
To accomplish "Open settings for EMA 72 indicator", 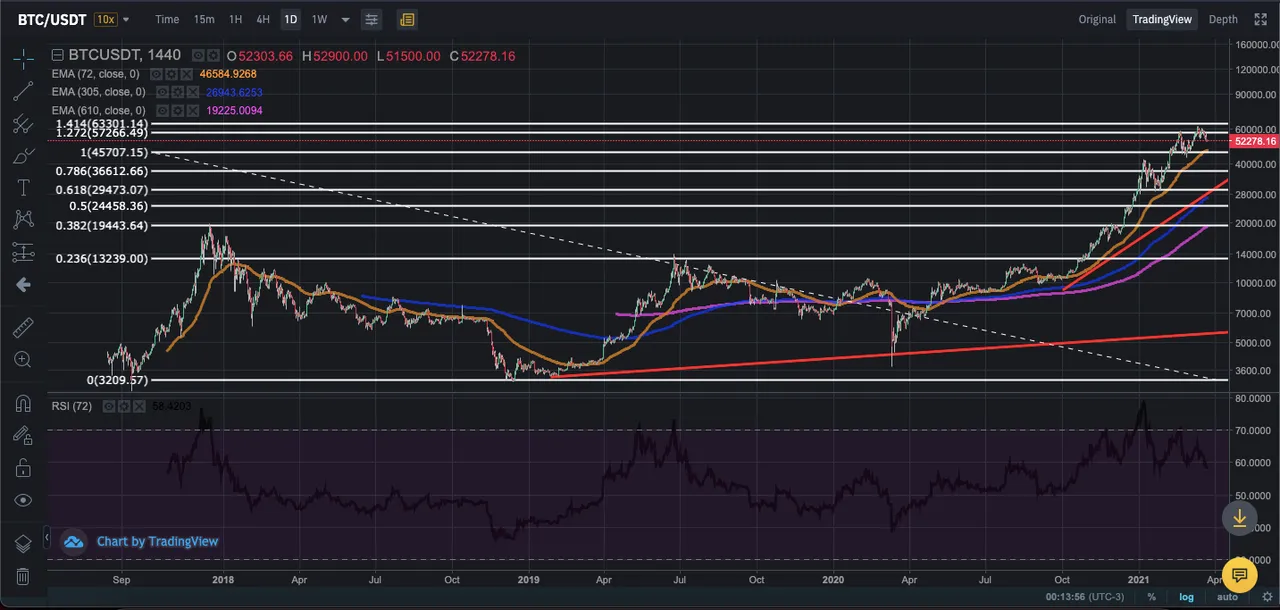I will point(171,74).
